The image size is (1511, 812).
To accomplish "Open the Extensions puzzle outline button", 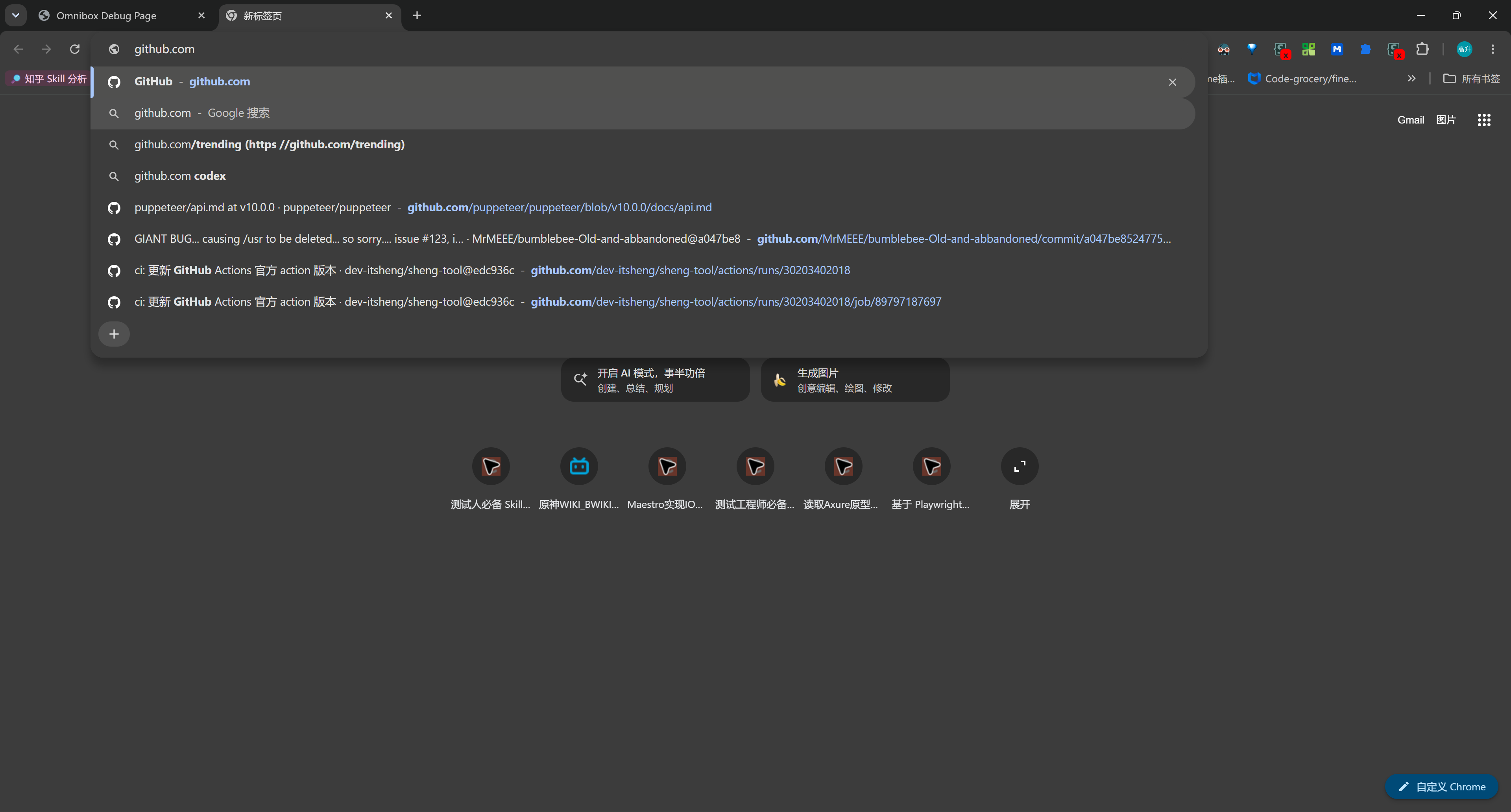I will click(1422, 49).
